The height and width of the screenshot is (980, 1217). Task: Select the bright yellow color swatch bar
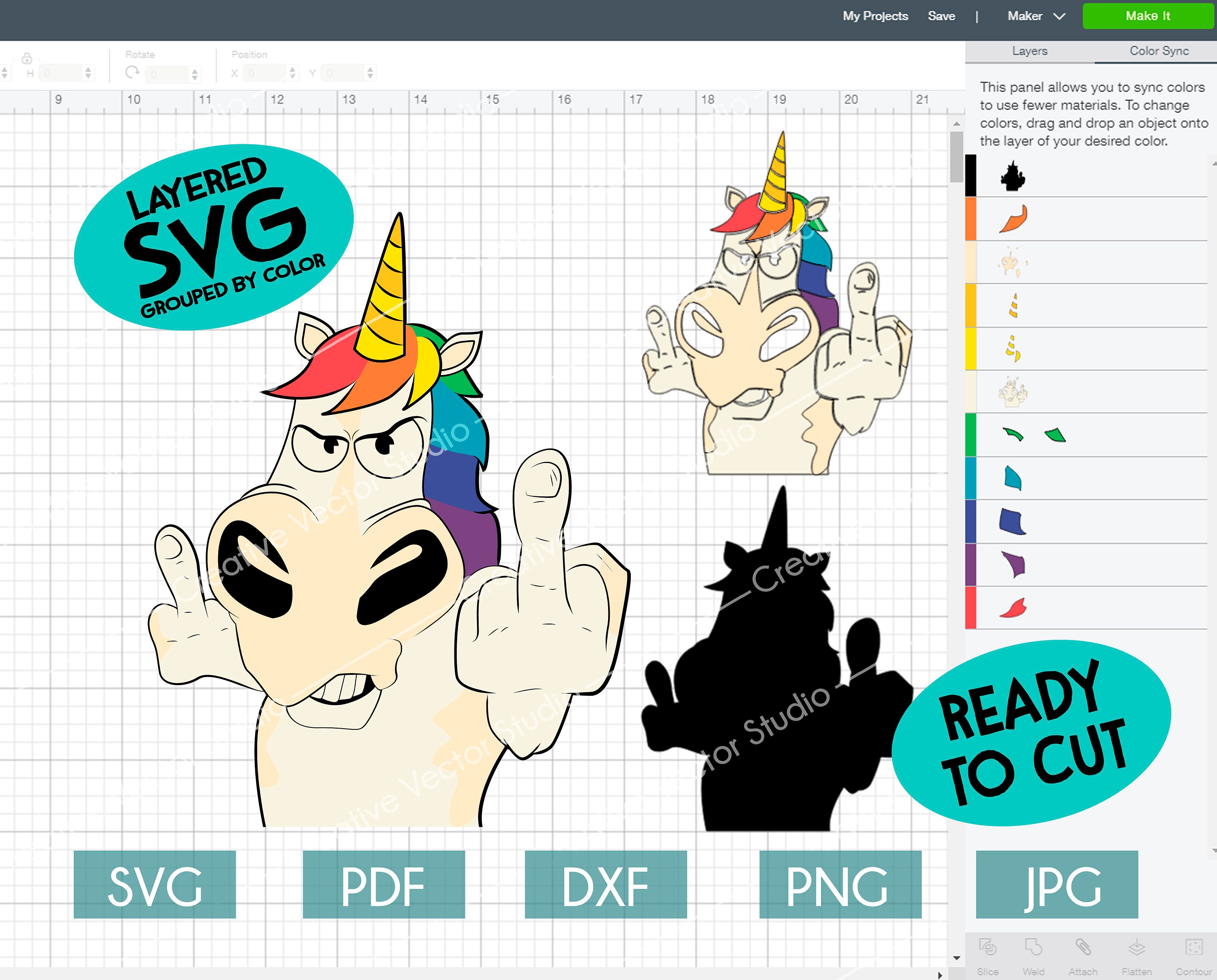tap(971, 349)
